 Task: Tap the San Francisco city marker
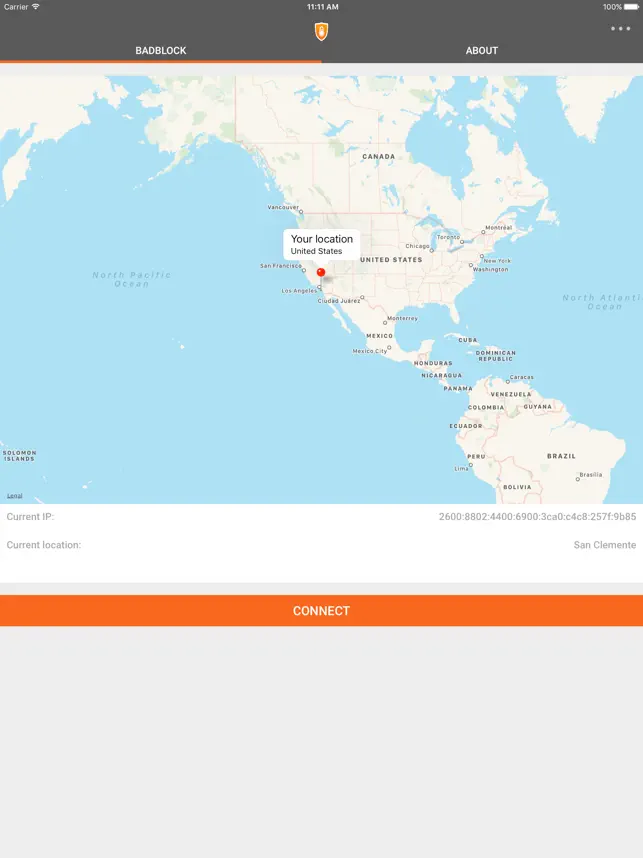pos(304,270)
